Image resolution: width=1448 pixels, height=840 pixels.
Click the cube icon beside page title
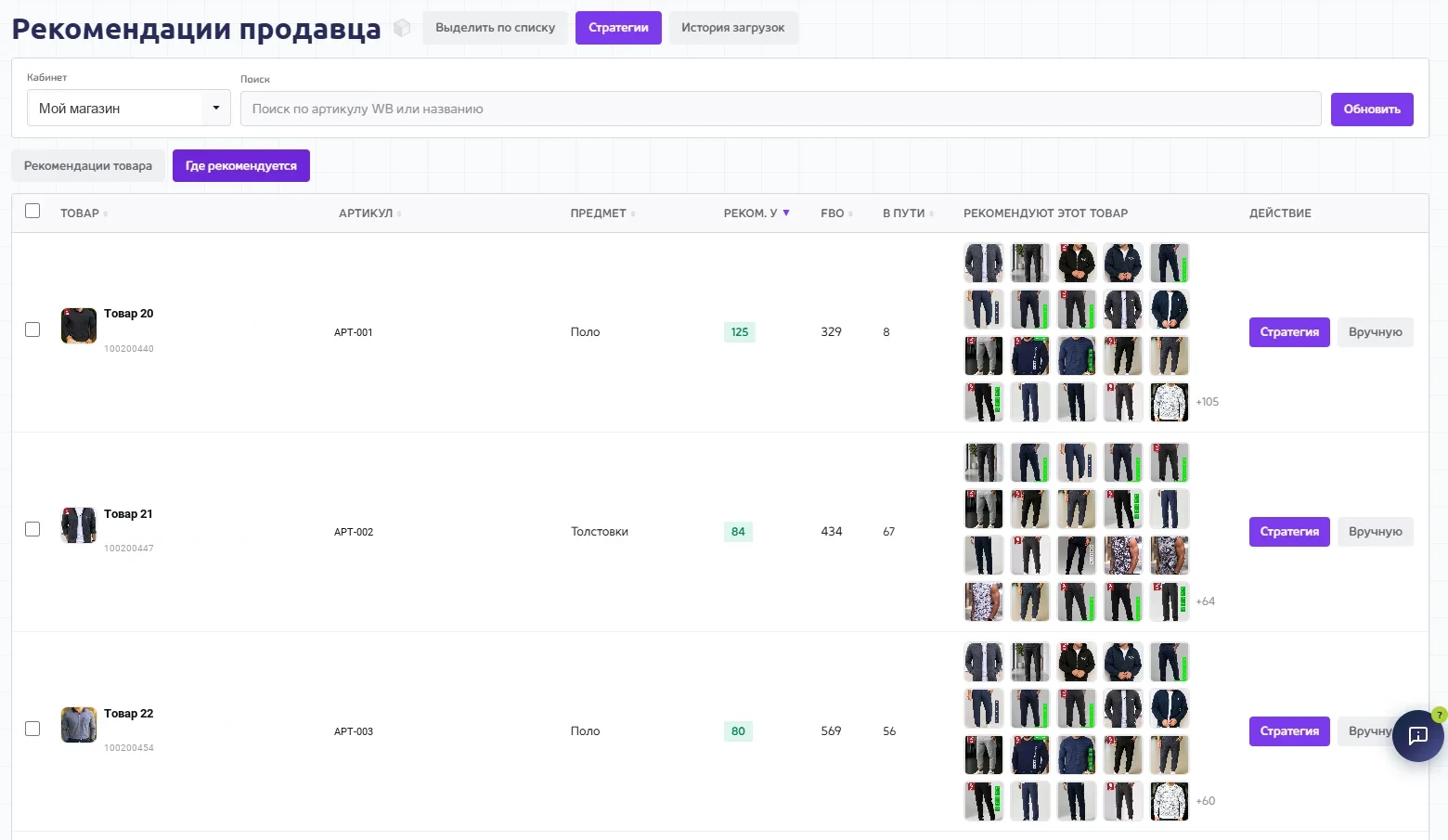pos(402,28)
